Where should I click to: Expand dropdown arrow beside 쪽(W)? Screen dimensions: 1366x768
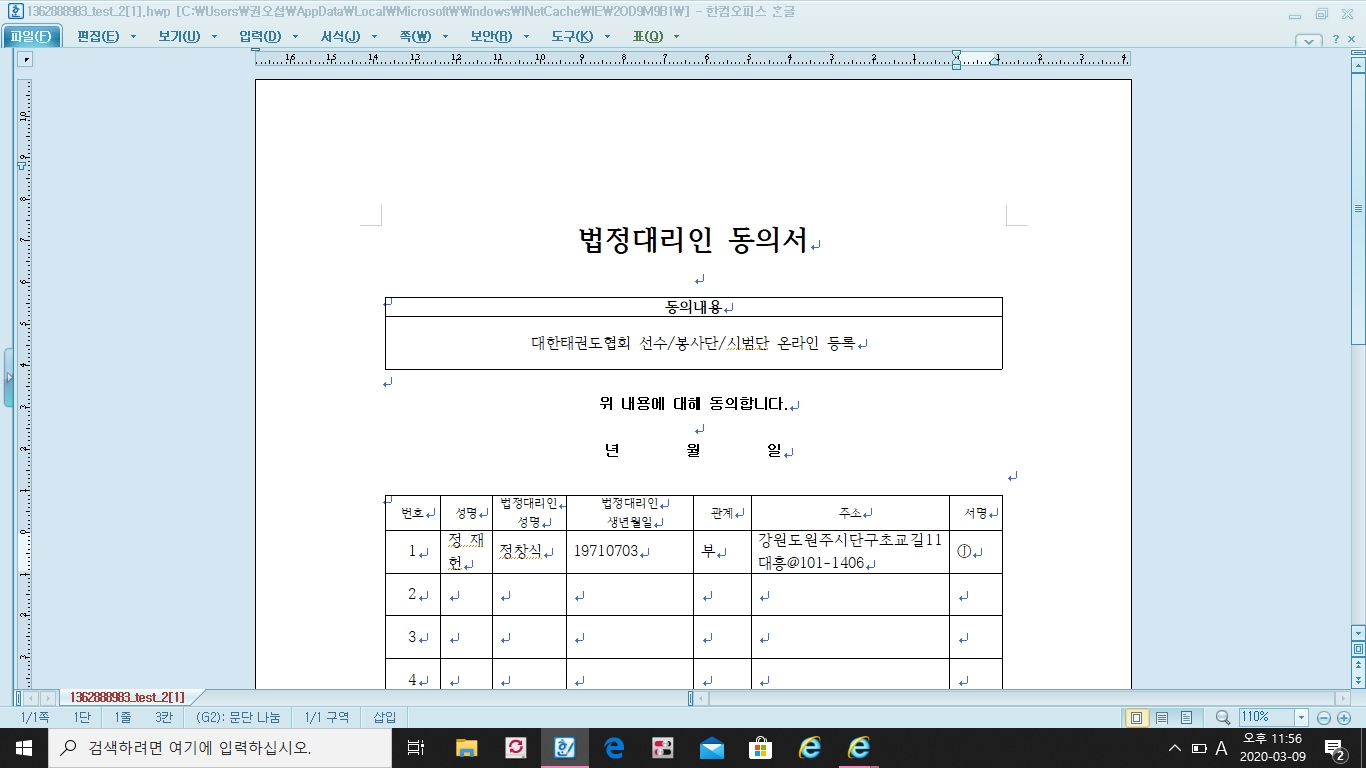click(445, 37)
